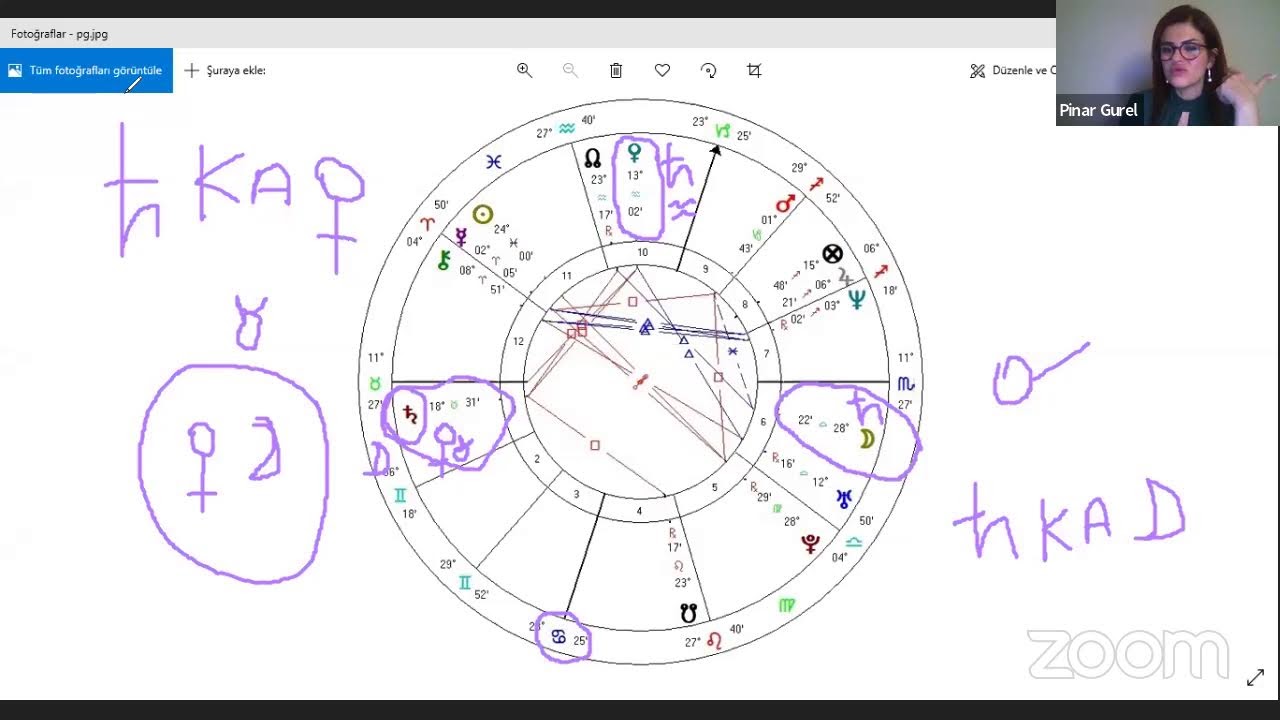1280x720 pixels.
Task: Click 'Tüm fotoğrafları görüntüle' button
Action: point(86,71)
